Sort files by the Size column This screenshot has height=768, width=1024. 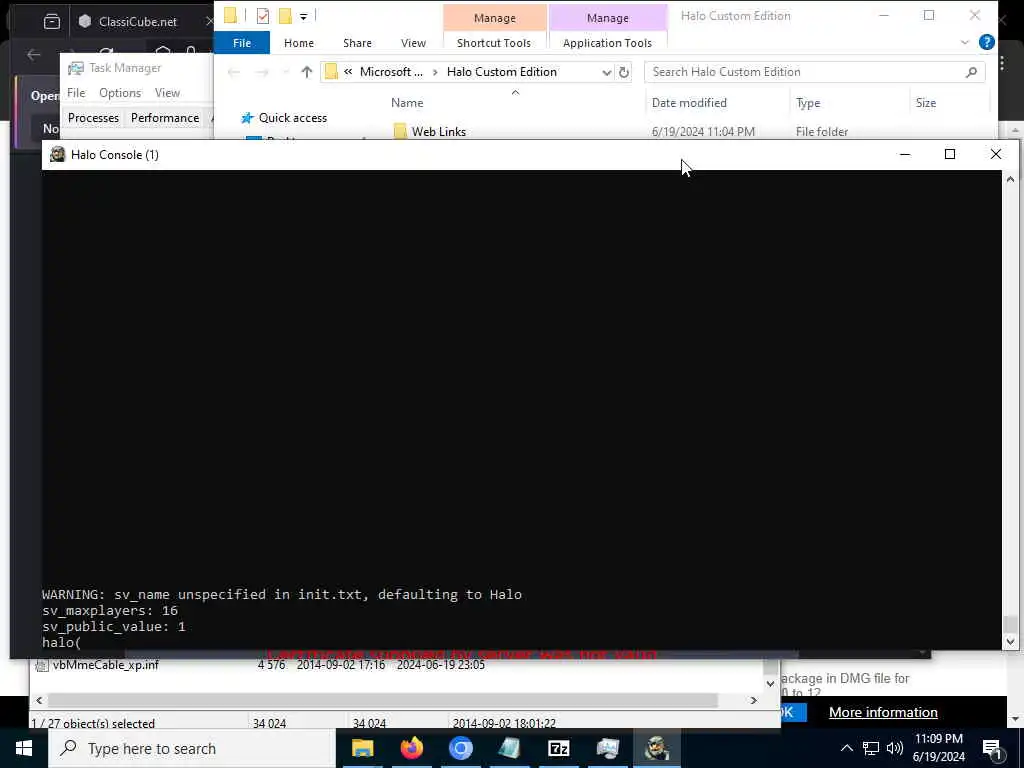pos(925,103)
